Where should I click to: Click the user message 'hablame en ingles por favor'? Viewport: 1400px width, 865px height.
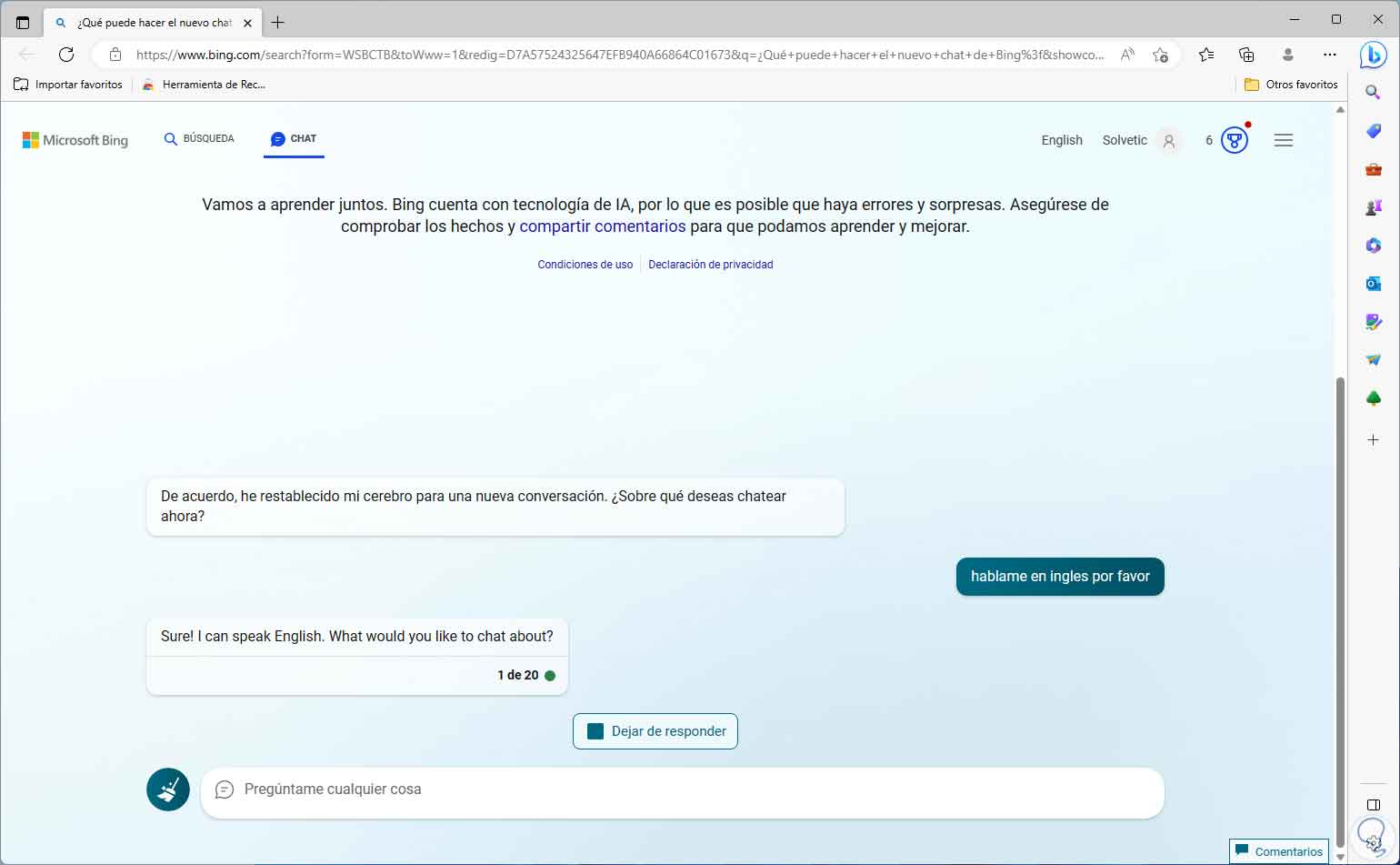[1060, 577]
